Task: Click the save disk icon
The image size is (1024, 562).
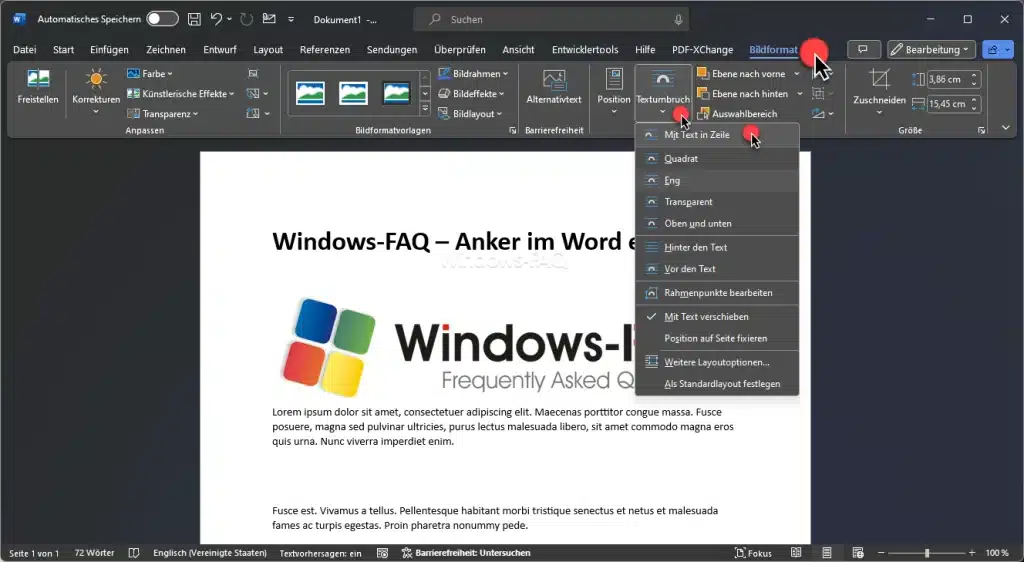Action: coord(194,20)
